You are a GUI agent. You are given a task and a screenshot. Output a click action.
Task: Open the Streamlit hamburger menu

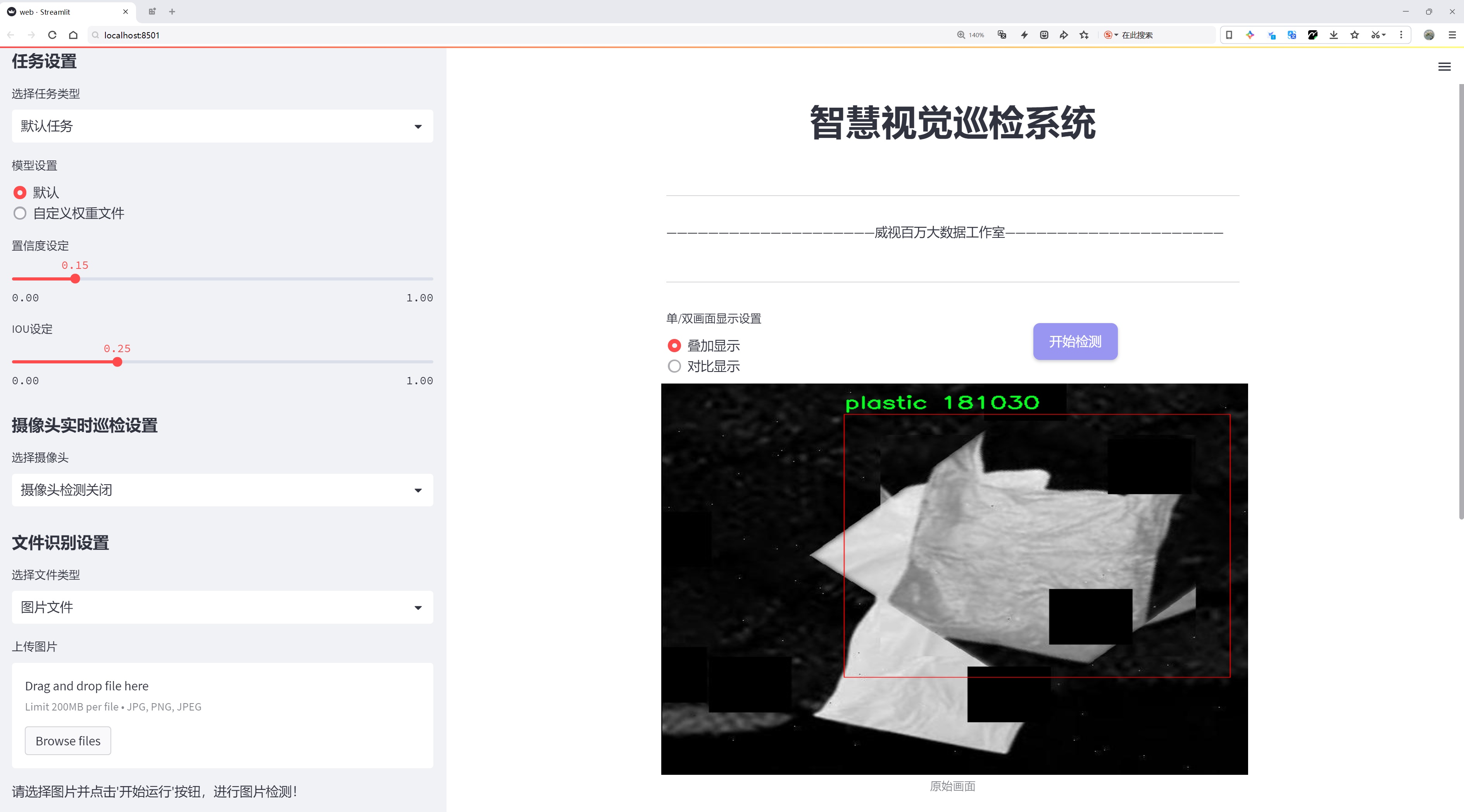(1443, 66)
